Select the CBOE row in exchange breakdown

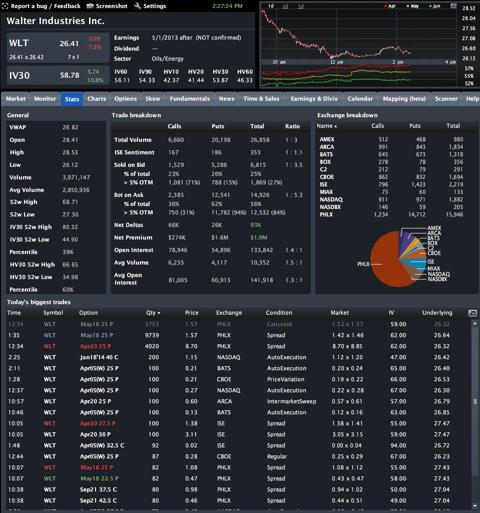(x=391, y=177)
